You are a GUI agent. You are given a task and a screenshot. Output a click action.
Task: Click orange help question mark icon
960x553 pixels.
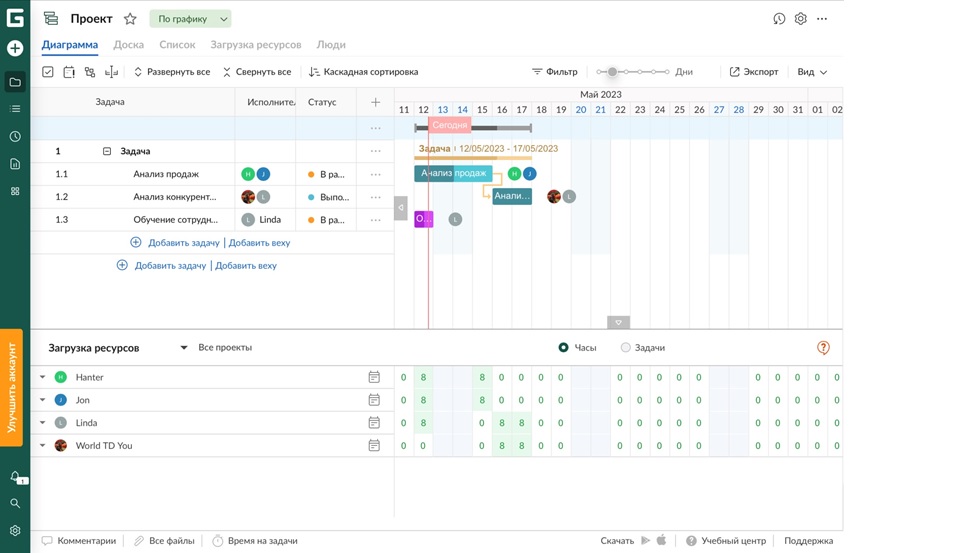pyautogui.click(x=823, y=348)
